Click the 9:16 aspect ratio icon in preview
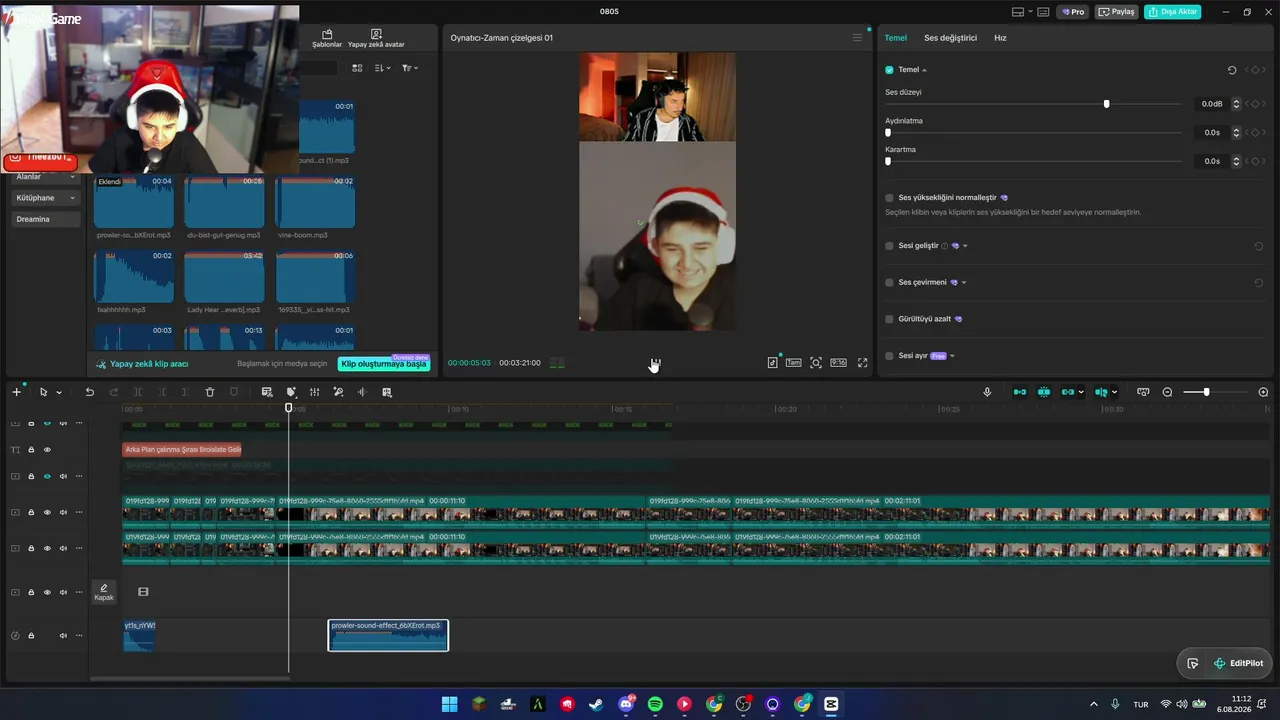The image size is (1280, 720). coord(838,363)
